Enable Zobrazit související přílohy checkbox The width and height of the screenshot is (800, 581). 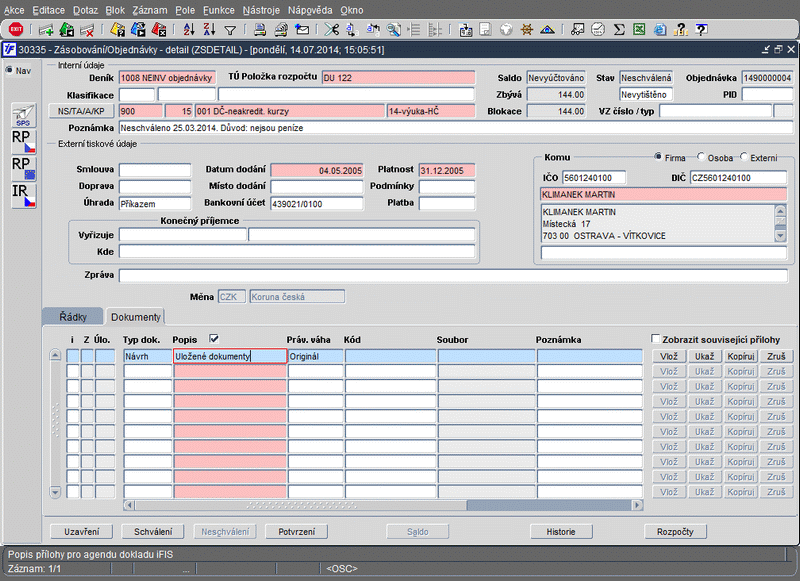click(x=657, y=339)
